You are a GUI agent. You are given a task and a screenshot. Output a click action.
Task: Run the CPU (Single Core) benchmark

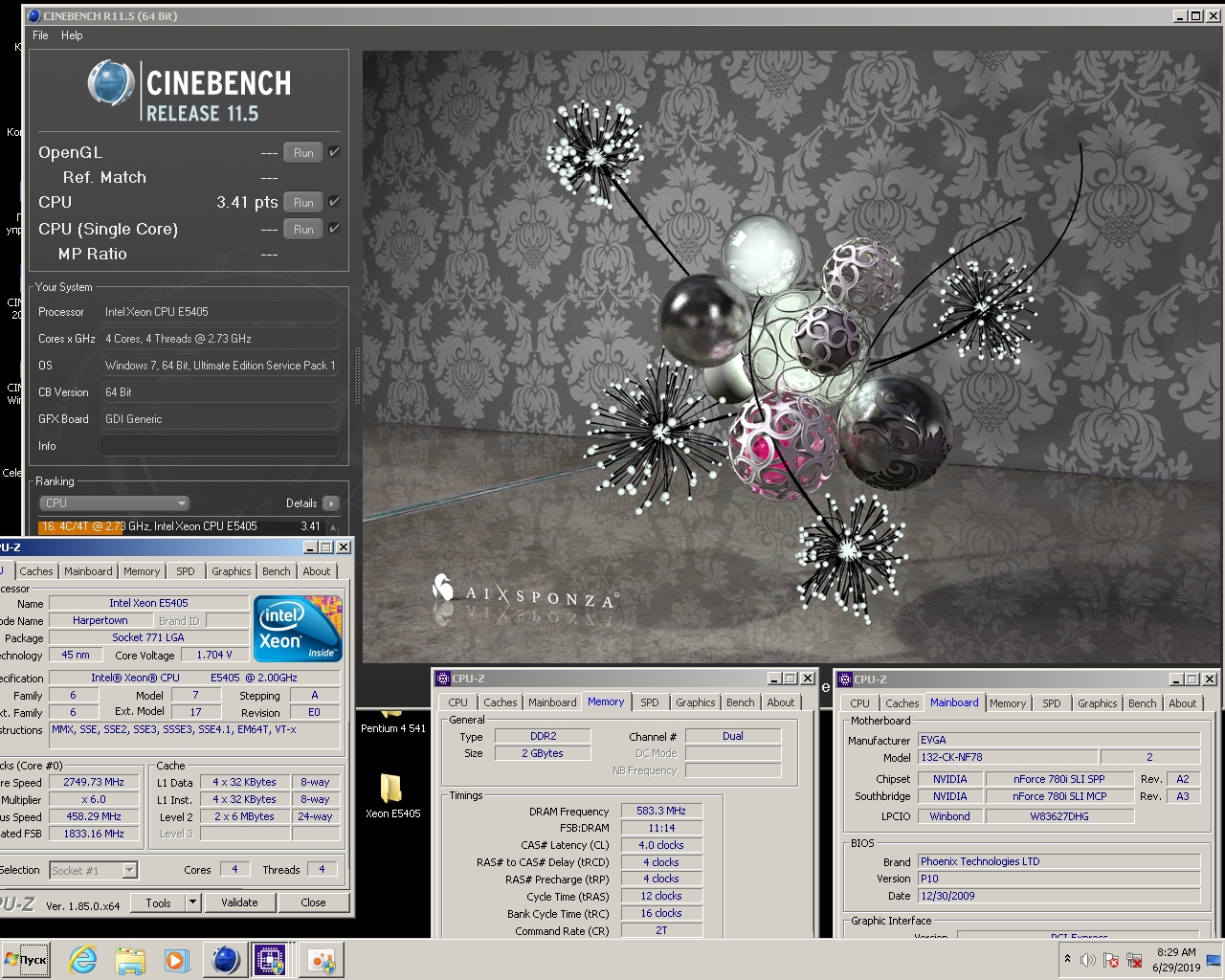click(x=303, y=230)
